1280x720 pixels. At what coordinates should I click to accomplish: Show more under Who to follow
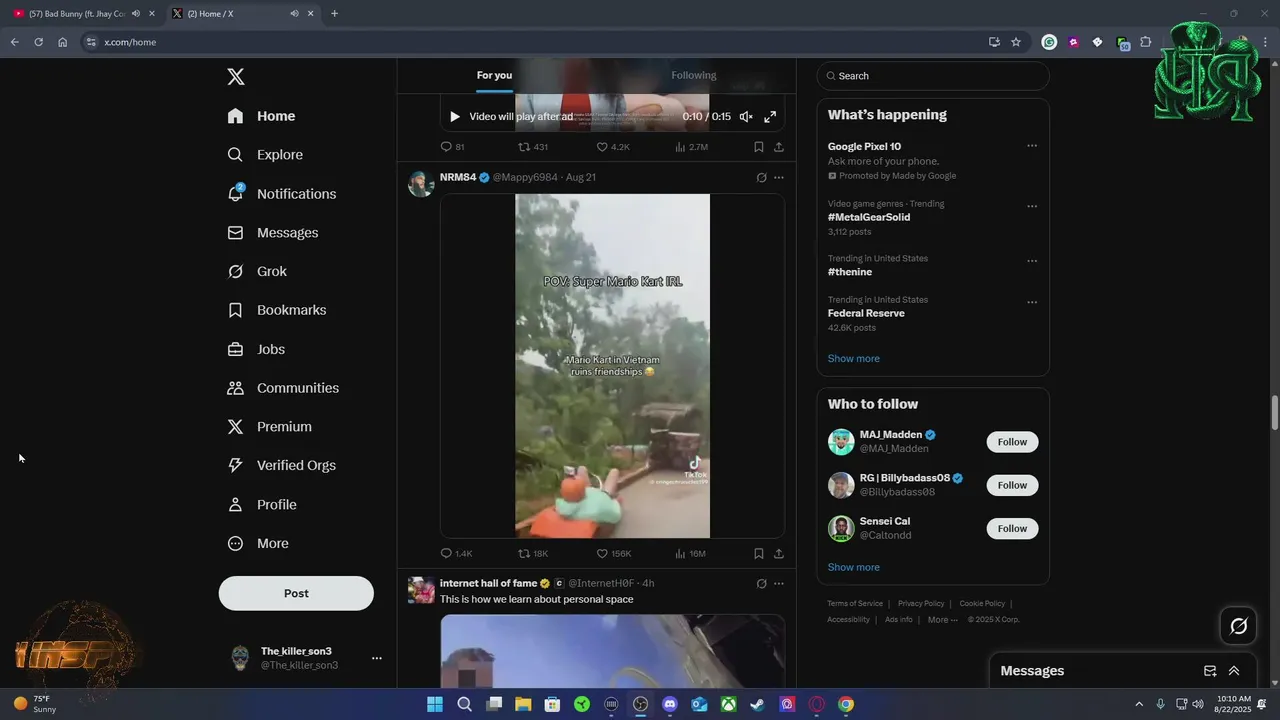pyautogui.click(x=854, y=567)
